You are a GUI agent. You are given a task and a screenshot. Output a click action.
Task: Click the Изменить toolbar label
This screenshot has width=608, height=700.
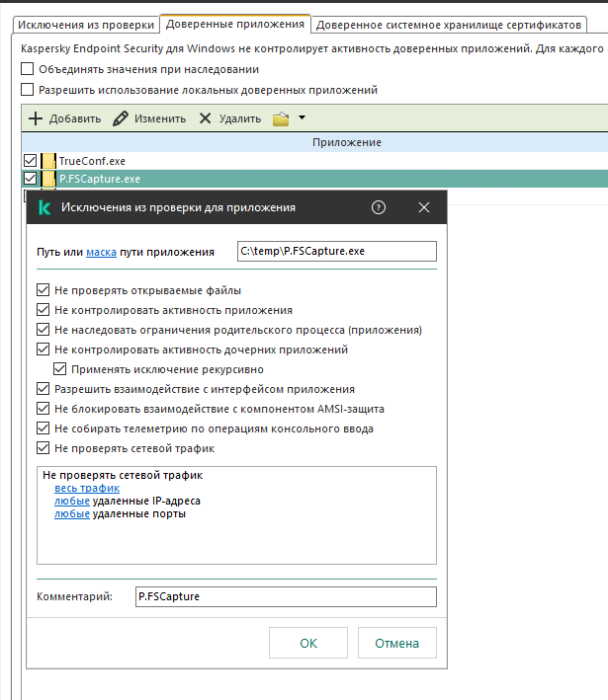click(x=160, y=119)
